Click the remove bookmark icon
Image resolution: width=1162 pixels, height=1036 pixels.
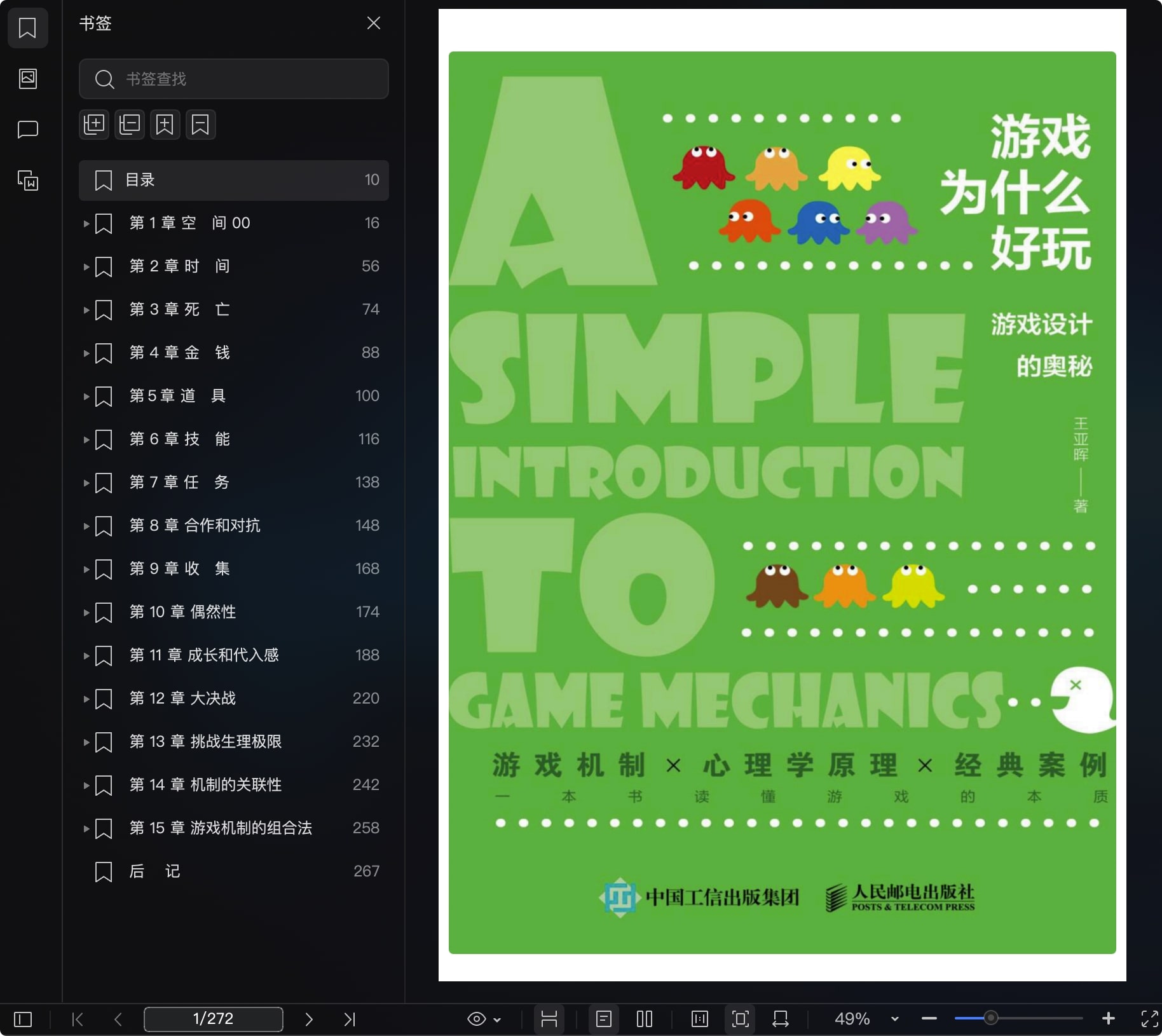(200, 125)
